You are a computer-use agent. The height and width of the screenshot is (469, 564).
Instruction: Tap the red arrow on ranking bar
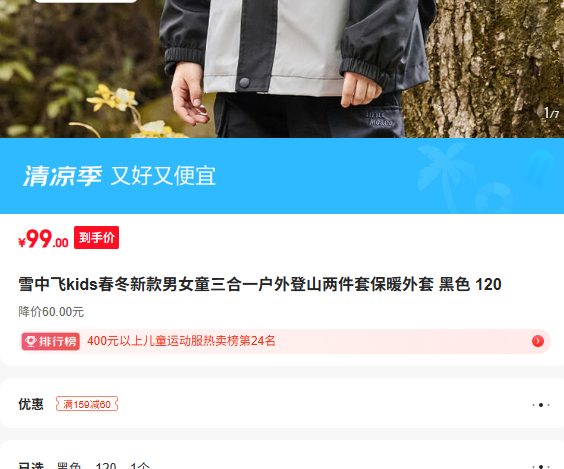[x=538, y=341]
